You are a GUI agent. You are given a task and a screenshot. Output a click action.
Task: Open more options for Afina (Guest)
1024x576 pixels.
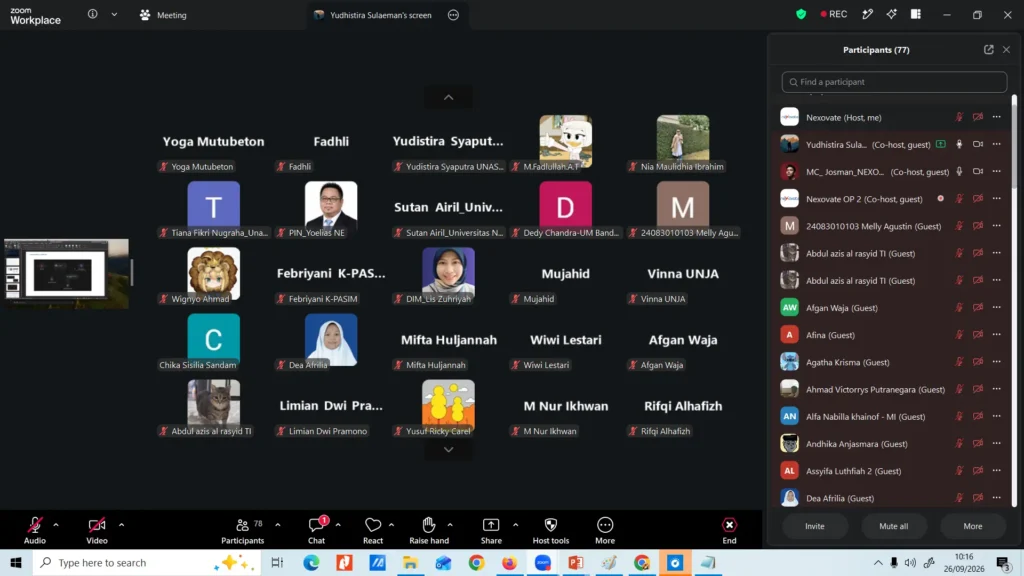(x=997, y=334)
